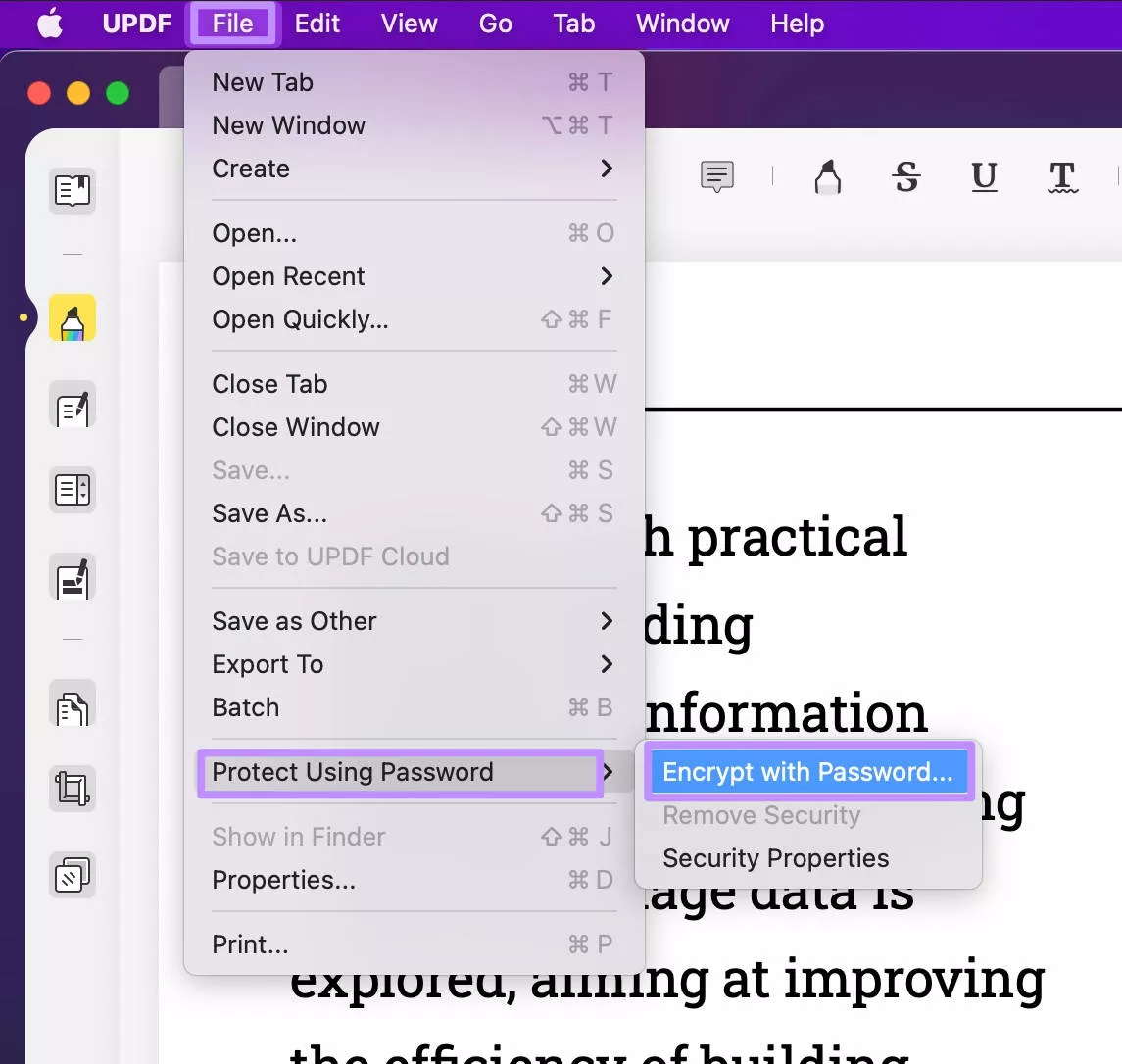Open the Crop Pages sidebar icon
The width and height of the screenshot is (1122, 1064).
coord(73,790)
